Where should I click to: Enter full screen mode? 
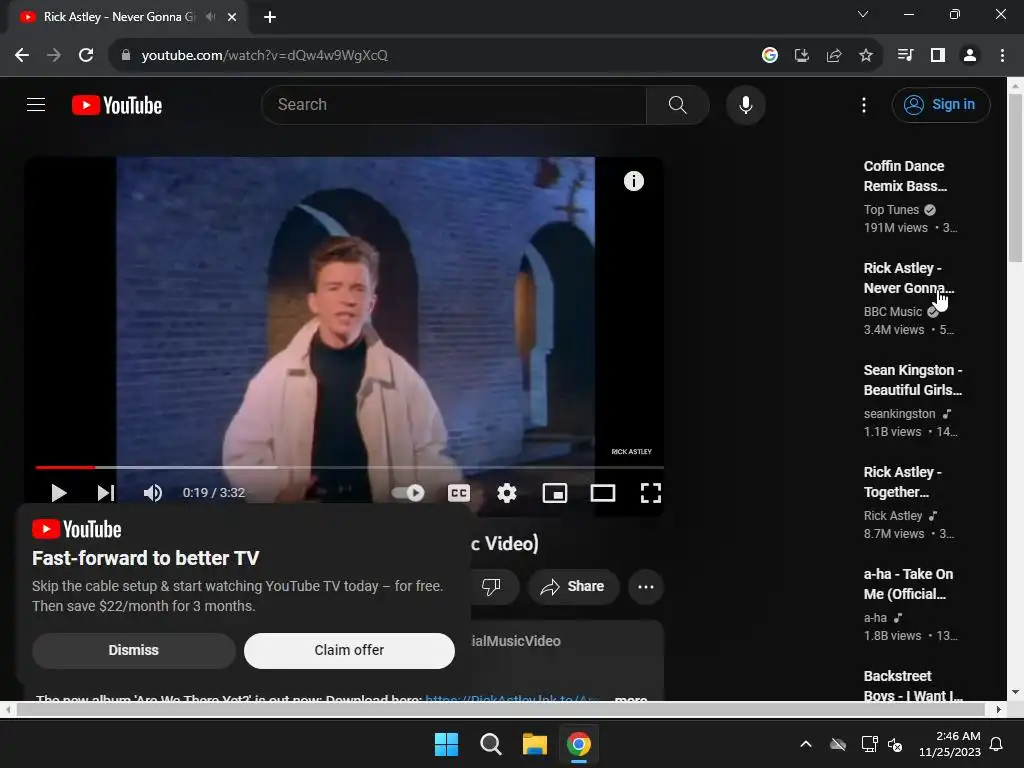pyautogui.click(x=650, y=493)
